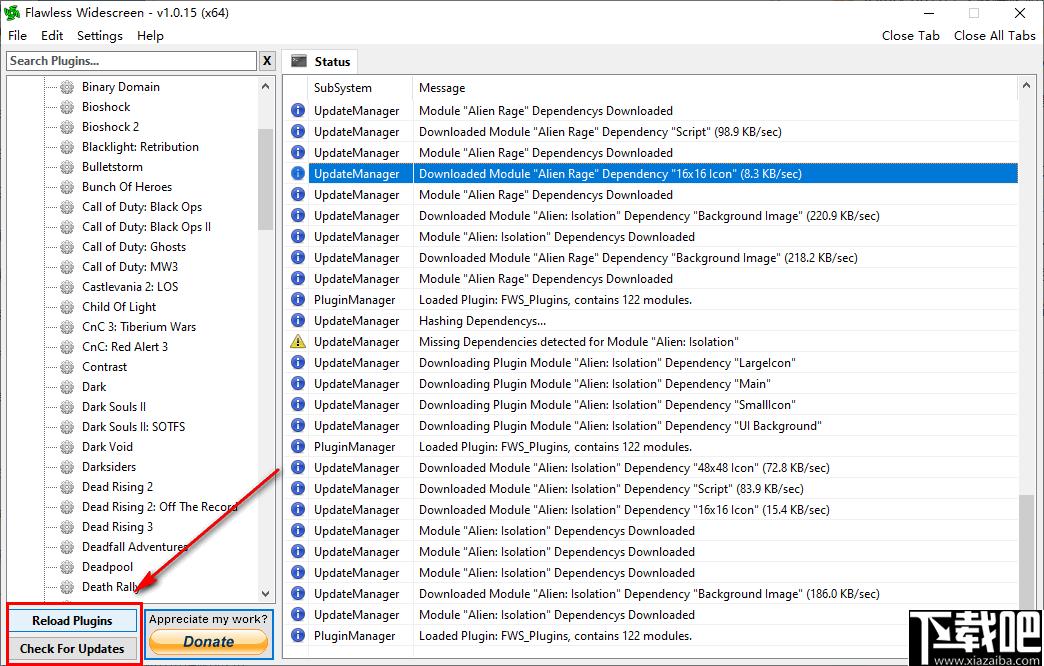This screenshot has height=666, width=1044.
Task: Click the warning icon on Missing Dependencies row
Action: coord(298,341)
